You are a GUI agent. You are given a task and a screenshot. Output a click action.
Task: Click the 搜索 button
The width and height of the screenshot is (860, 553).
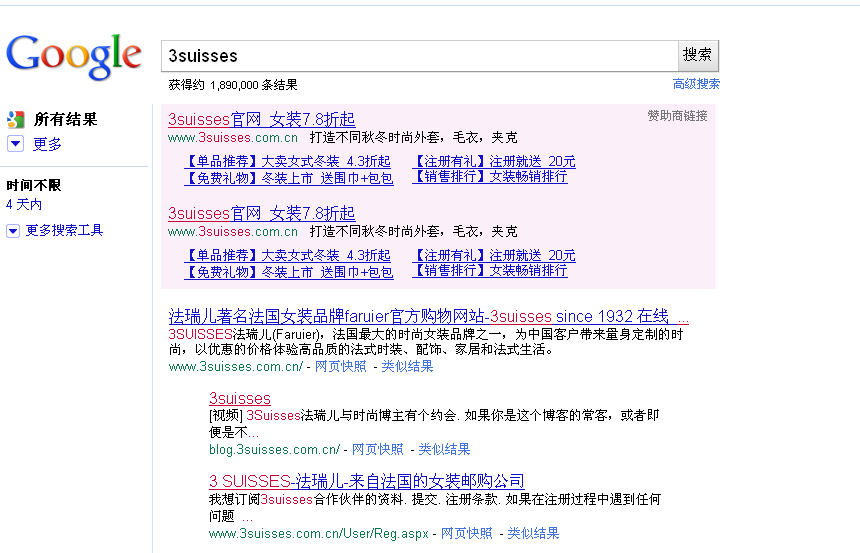[698, 55]
